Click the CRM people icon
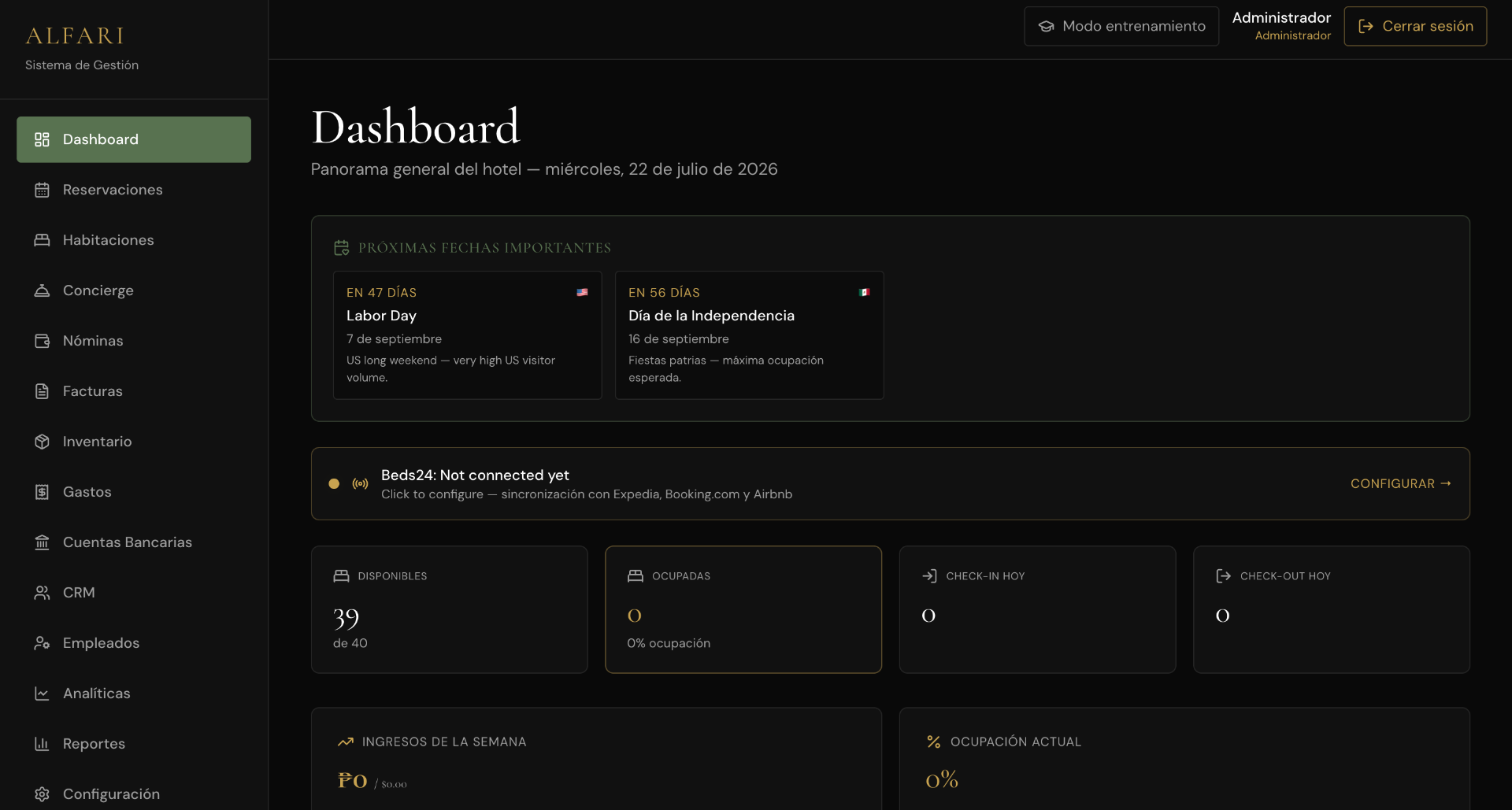This screenshot has width=1512, height=810. tap(42, 593)
